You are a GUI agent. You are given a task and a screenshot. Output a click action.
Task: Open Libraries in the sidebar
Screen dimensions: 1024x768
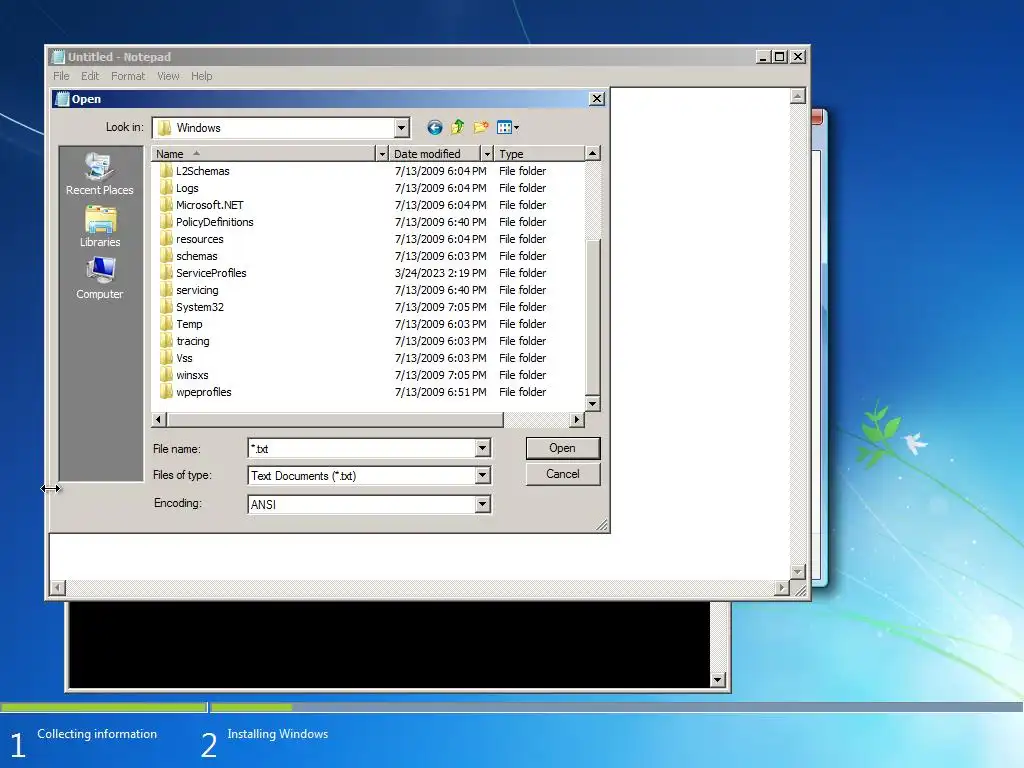click(x=99, y=227)
